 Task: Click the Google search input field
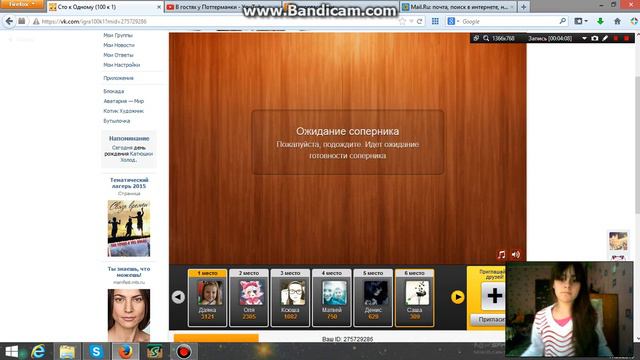click(x=509, y=21)
